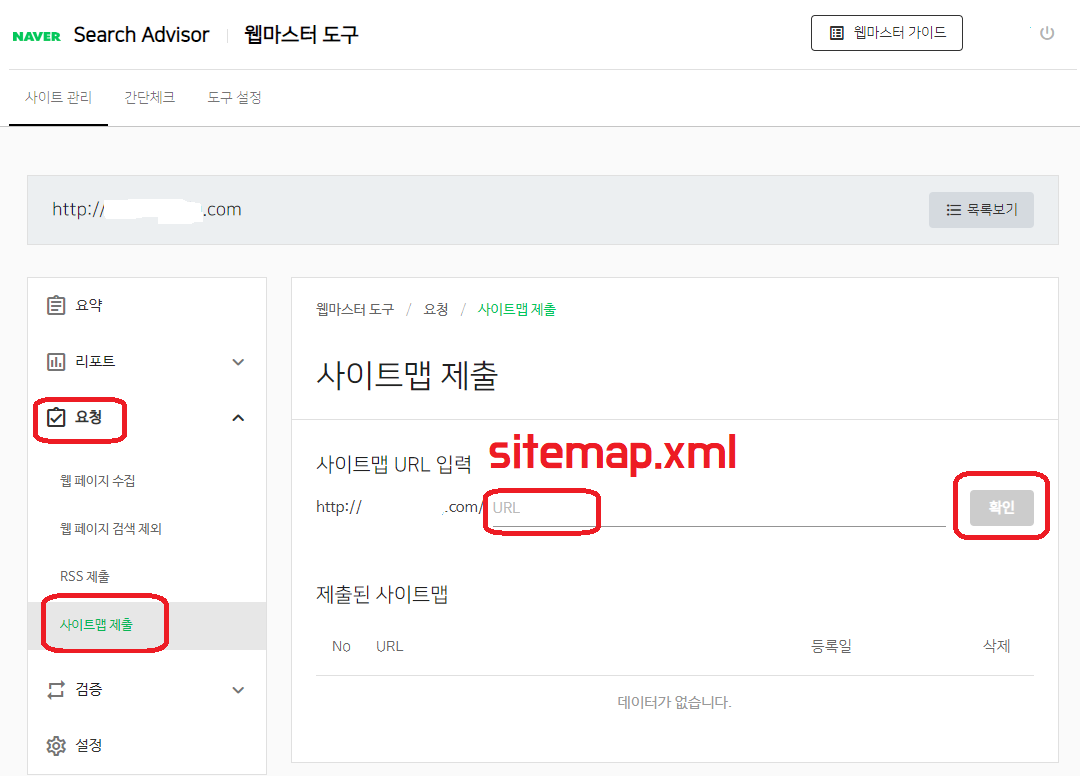The height and width of the screenshot is (776, 1080).
Task: Click the 확인 submit button
Action: coord(1001,507)
